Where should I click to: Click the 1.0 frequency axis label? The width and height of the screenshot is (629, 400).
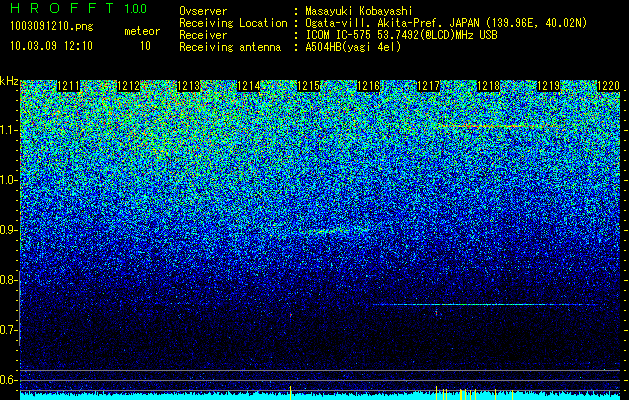coord(9,181)
